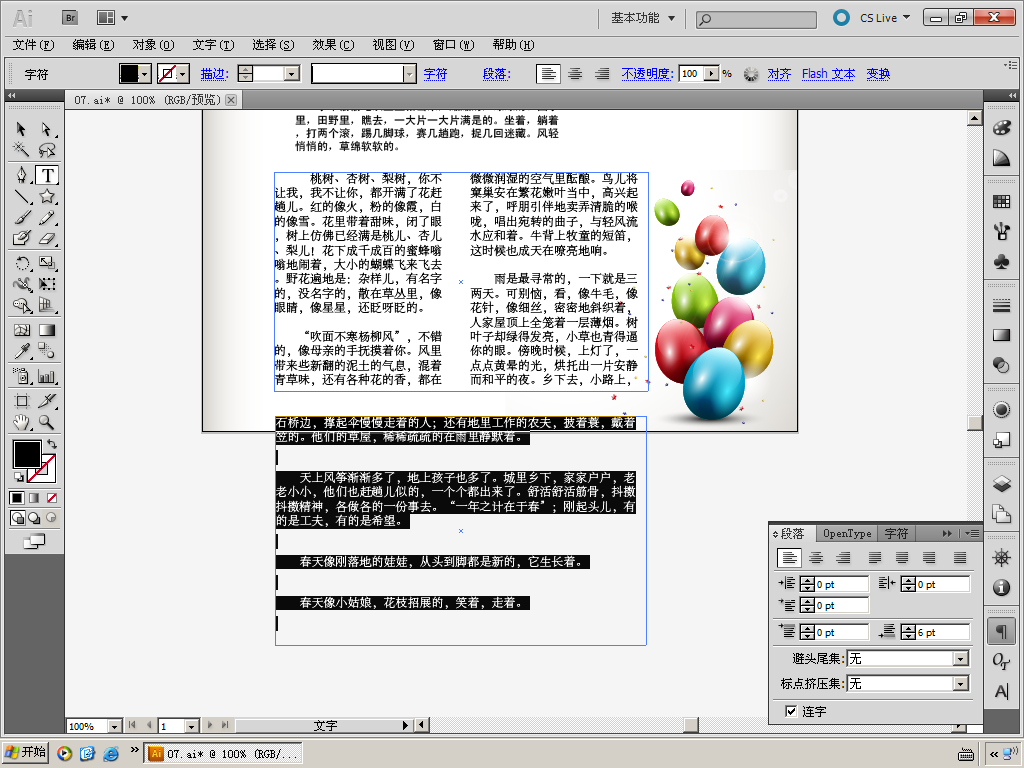
Task: Open the CS Live dropdown
Action: point(885,18)
